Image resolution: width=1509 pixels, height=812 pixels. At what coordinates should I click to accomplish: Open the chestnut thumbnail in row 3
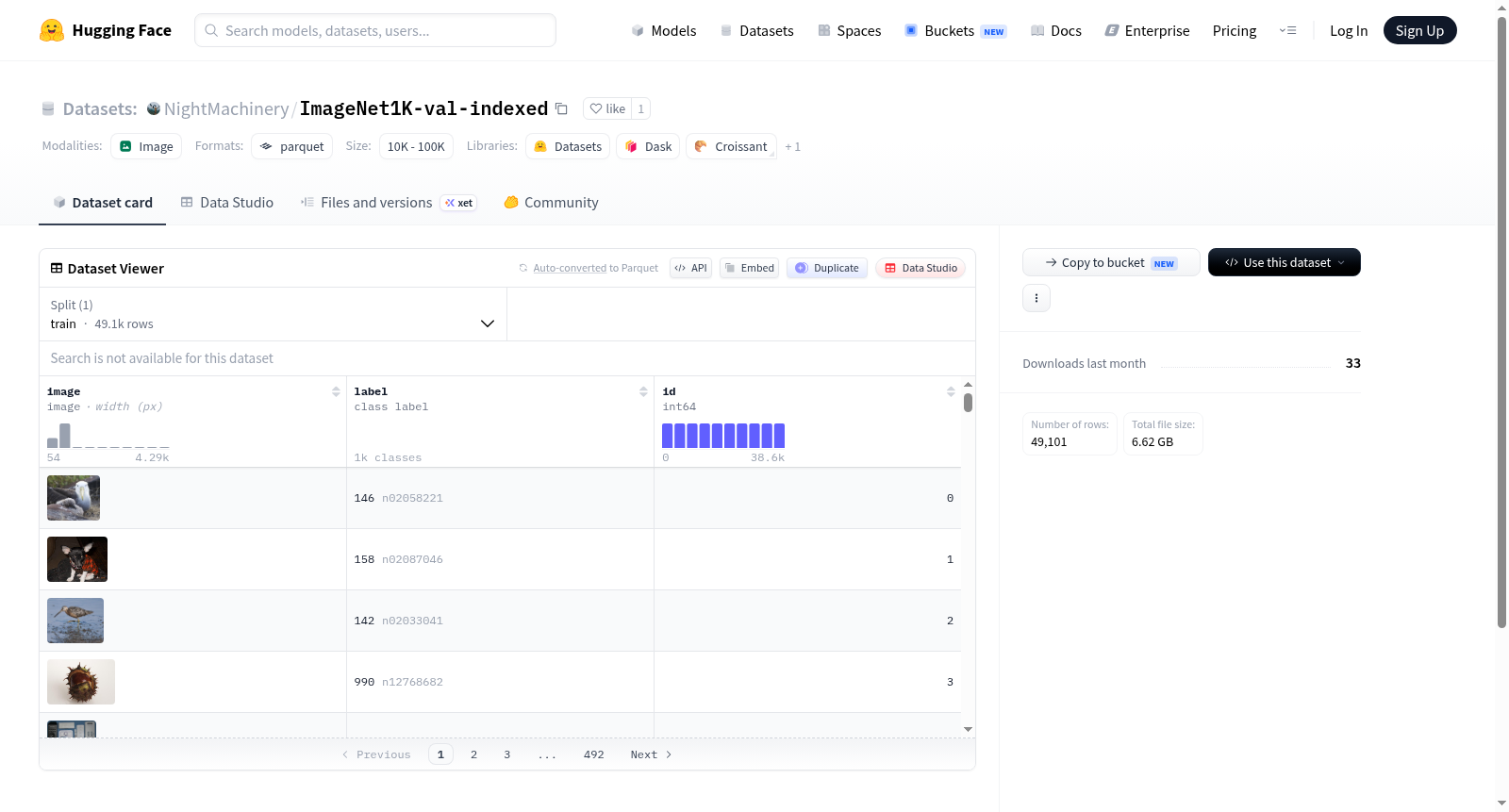pos(81,682)
